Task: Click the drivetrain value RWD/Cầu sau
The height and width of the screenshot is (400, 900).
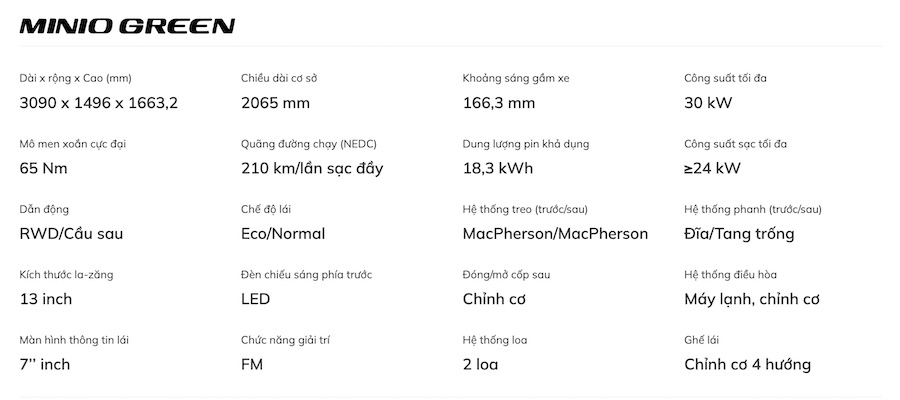Action: (71, 234)
